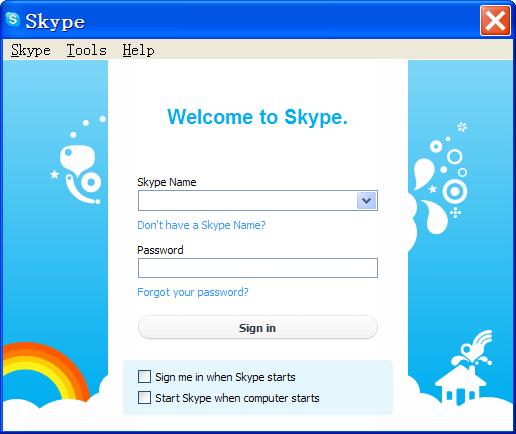Click the rainbow graphic in the corner

[x=46, y=372]
